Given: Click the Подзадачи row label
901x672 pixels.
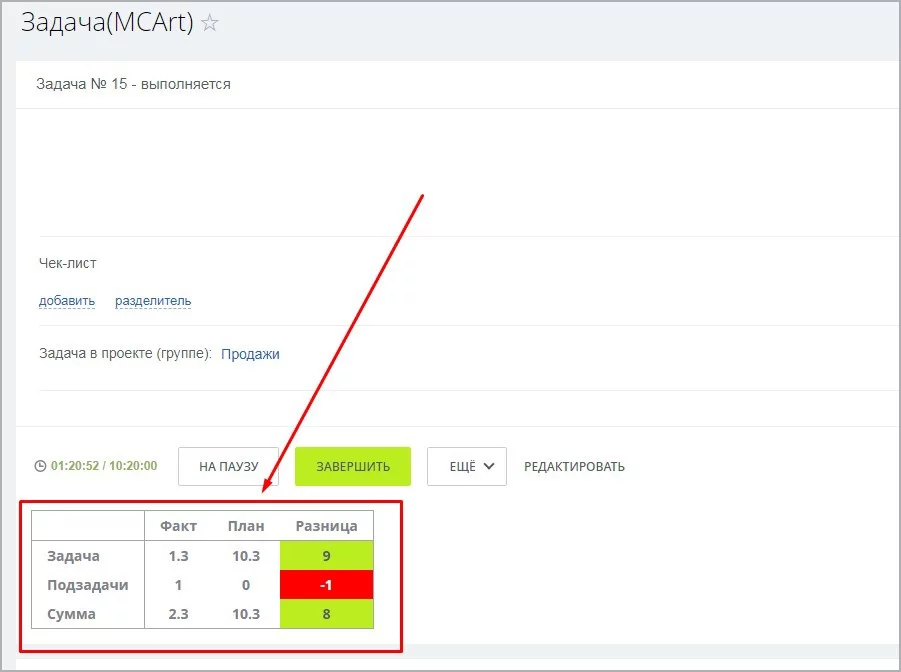Looking at the screenshot, I should [88, 585].
